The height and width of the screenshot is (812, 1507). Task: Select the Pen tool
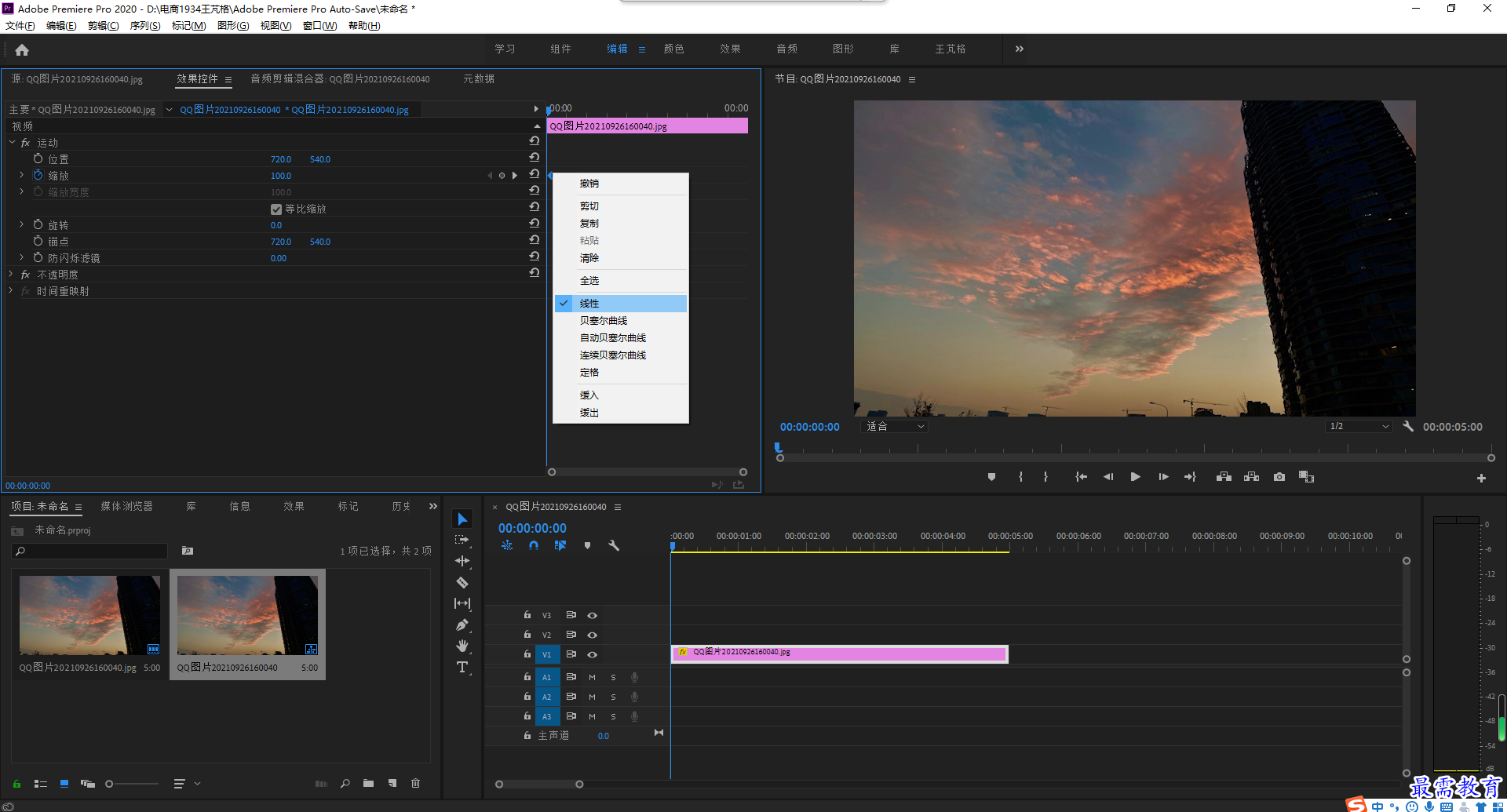click(x=462, y=624)
